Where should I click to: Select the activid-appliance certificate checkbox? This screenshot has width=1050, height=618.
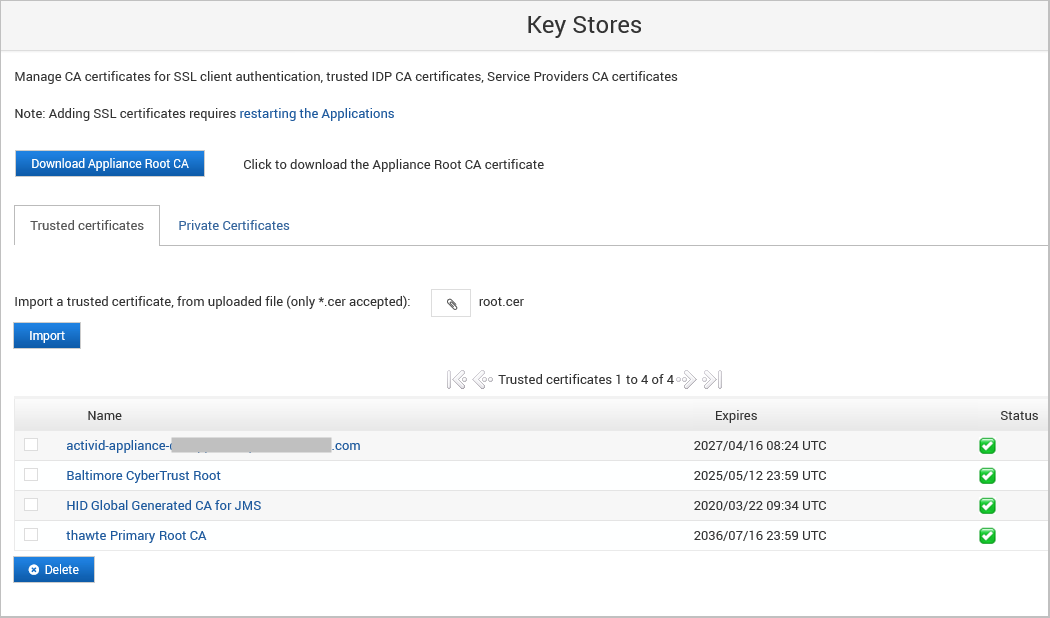31,445
